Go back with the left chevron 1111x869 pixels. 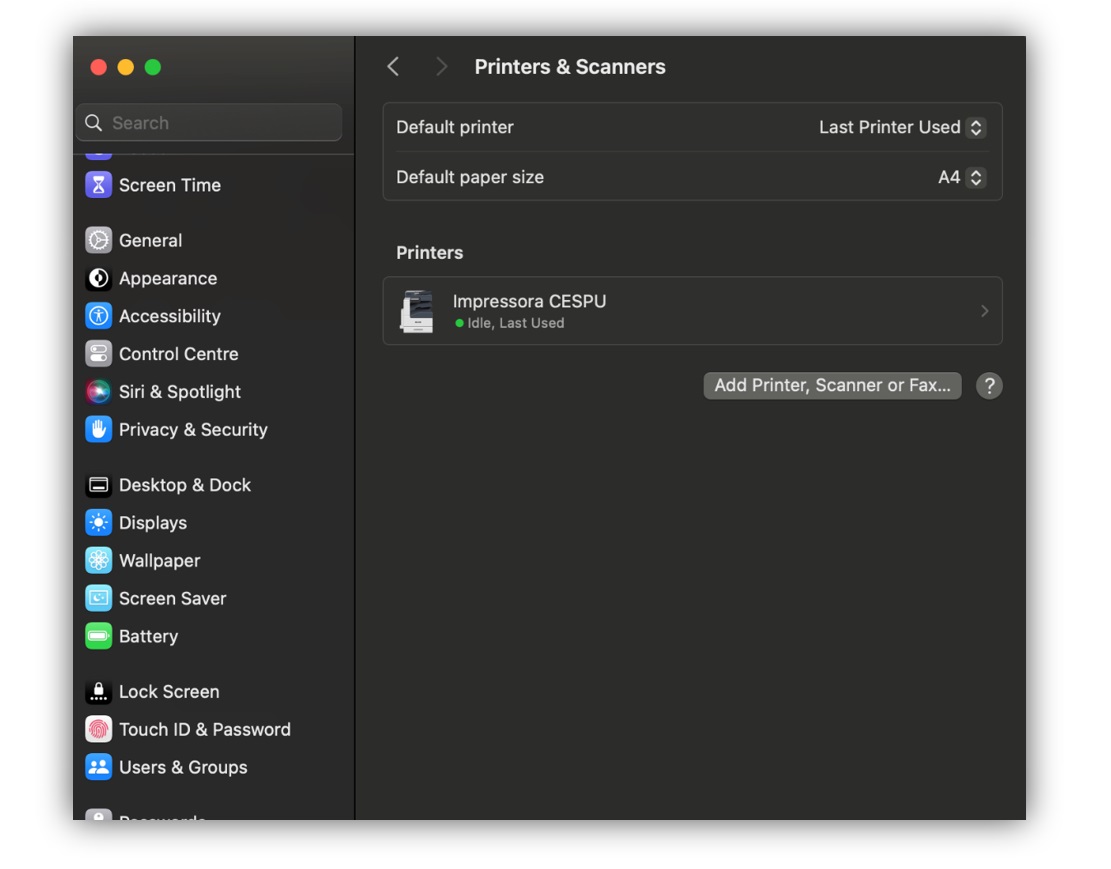coord(393,67)
